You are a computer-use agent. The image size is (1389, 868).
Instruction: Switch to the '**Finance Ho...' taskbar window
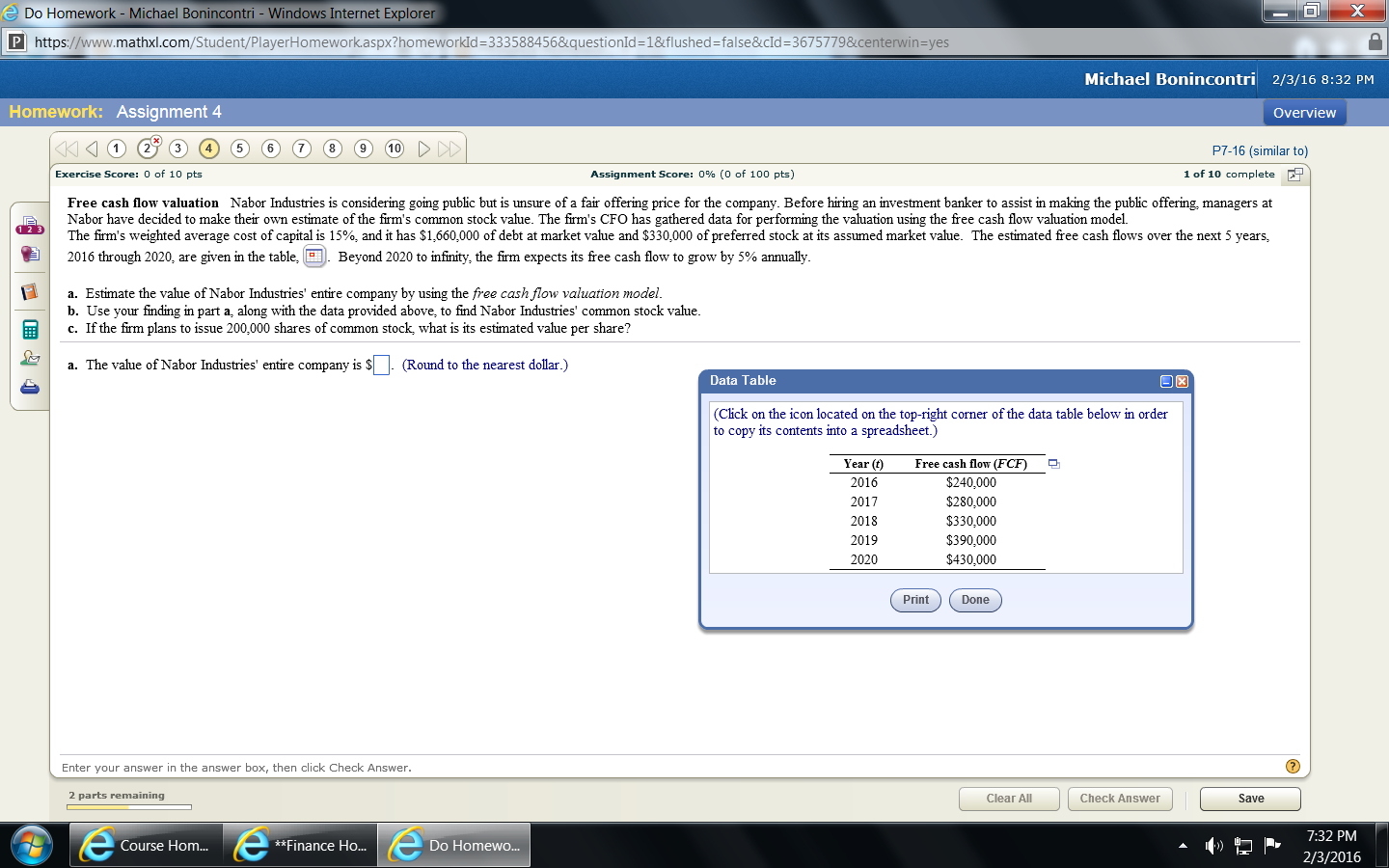(299, 845)
